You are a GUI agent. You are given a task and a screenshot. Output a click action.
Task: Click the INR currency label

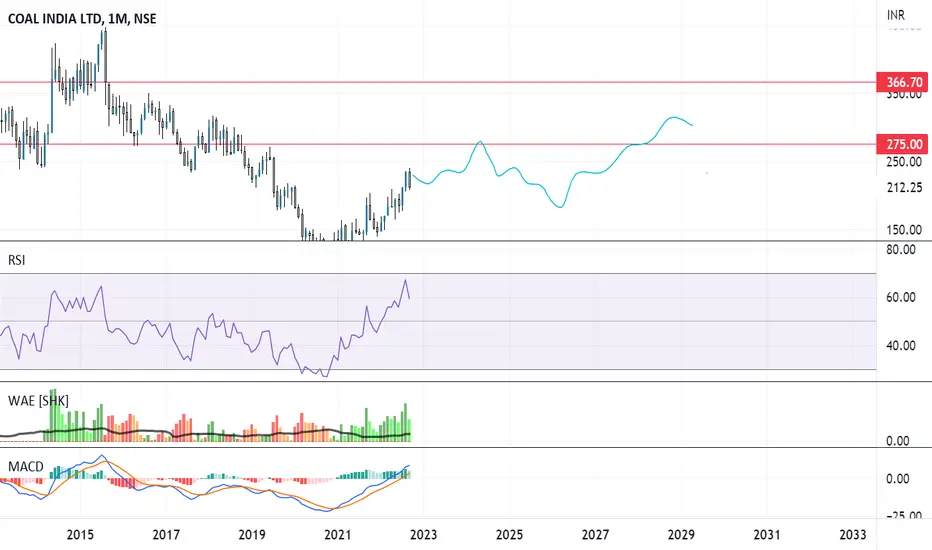click(896, 14)
